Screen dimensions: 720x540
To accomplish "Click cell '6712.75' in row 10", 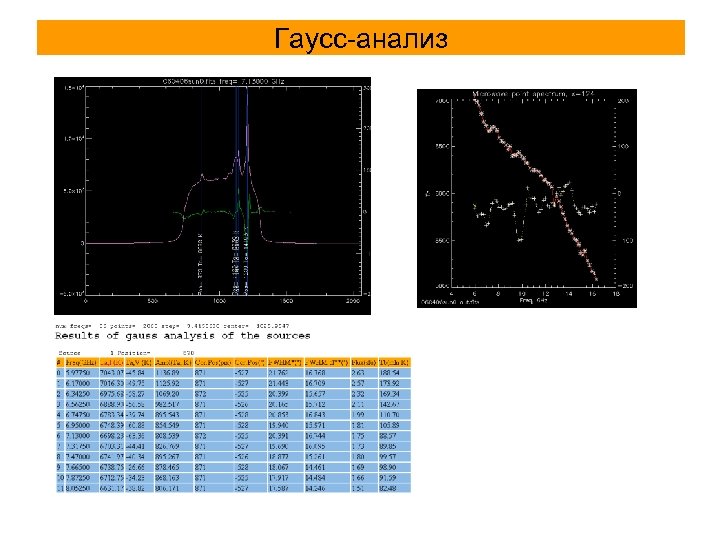I will click(112, 478).
